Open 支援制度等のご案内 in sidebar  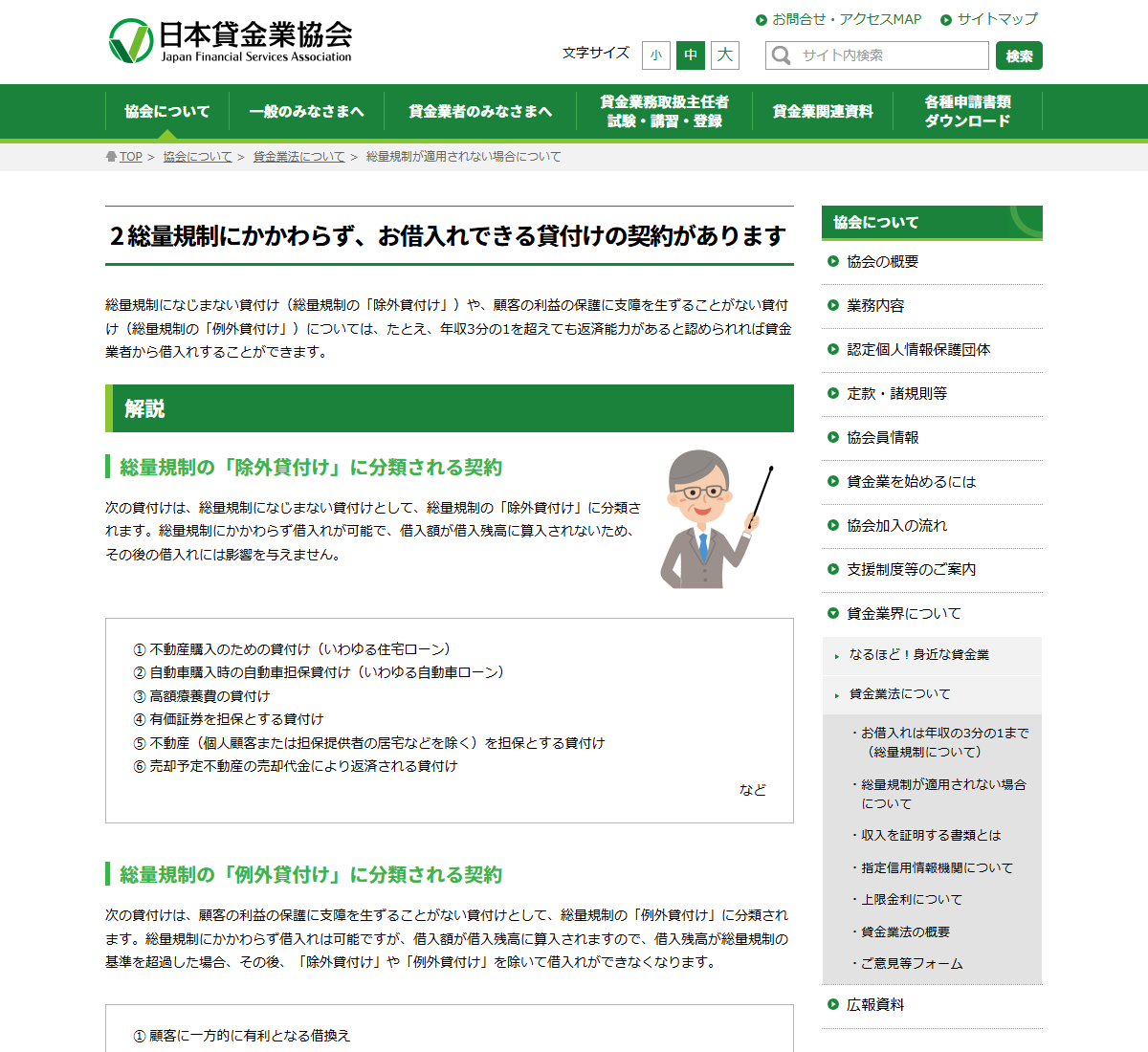(x=932, y=570)
